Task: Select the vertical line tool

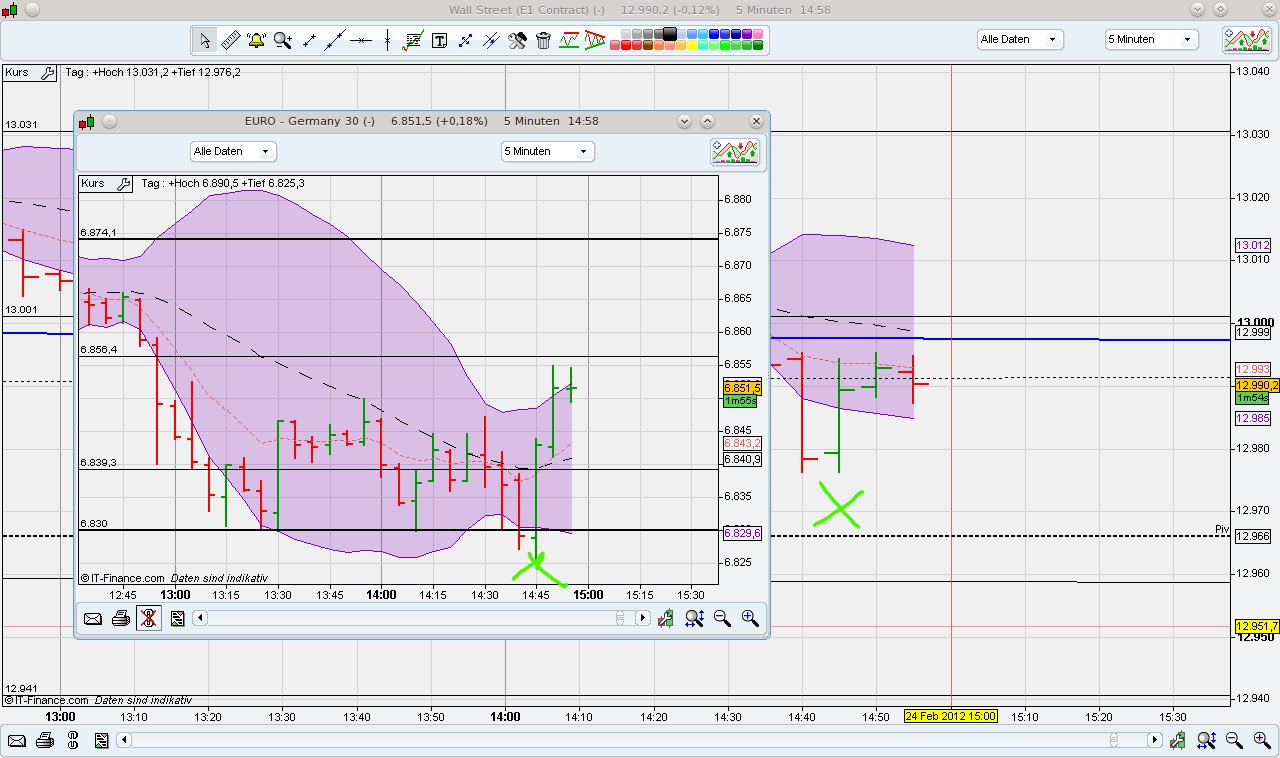Action: 387,40
